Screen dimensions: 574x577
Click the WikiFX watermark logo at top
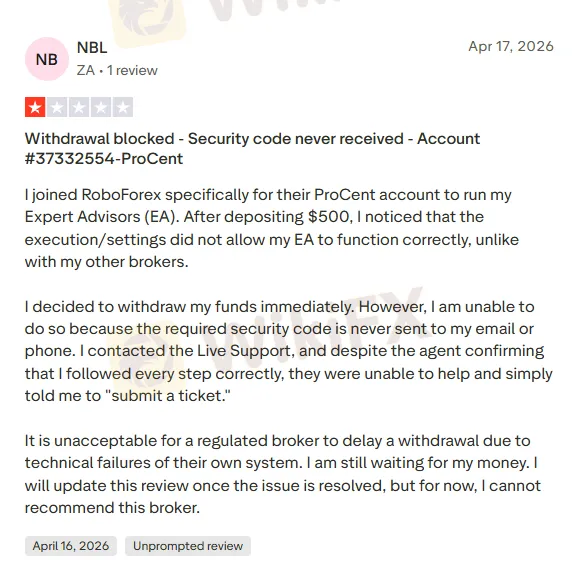pos(147,20)
